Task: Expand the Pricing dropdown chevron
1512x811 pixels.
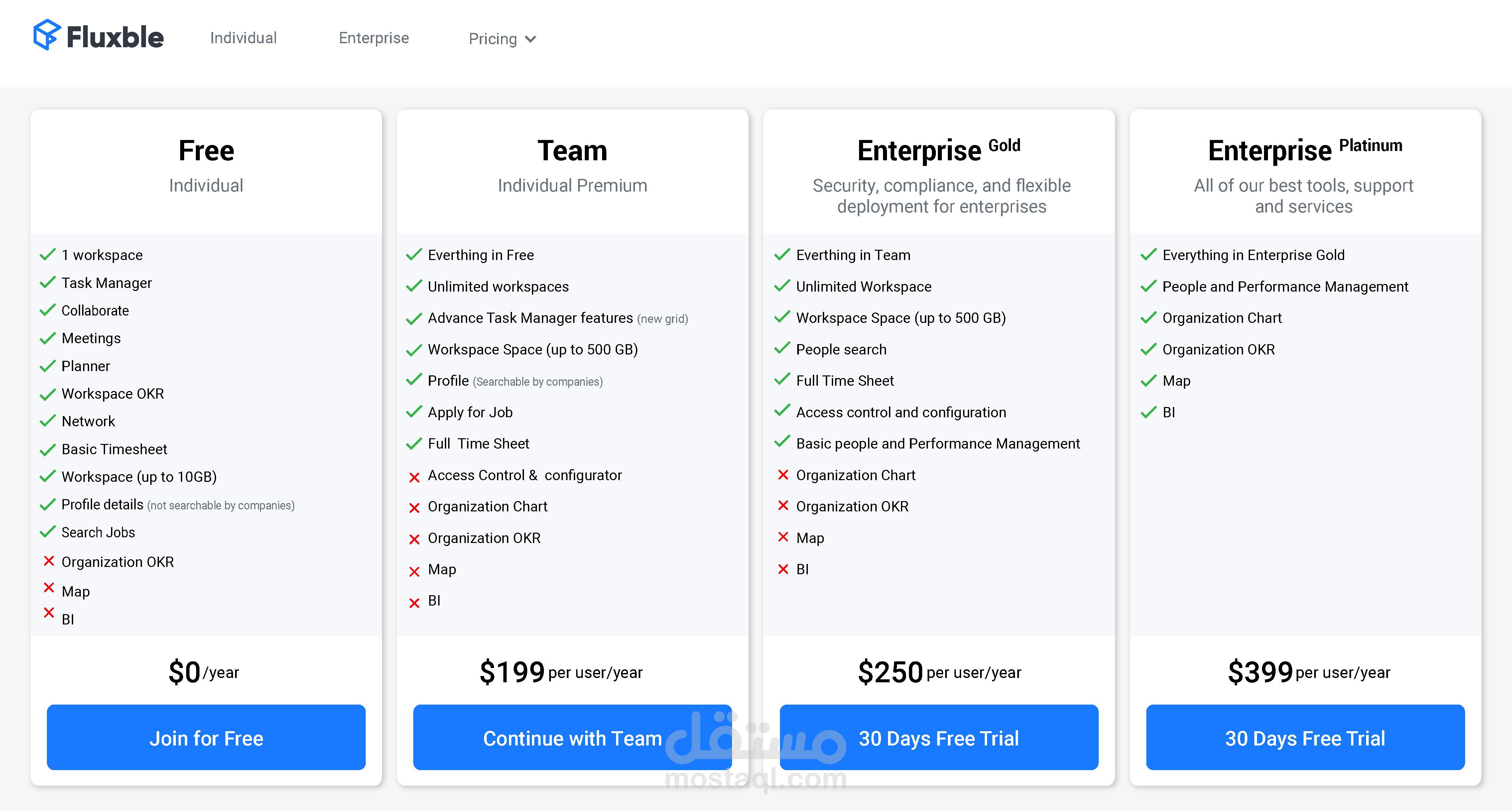Action: (x=531, y=39)
